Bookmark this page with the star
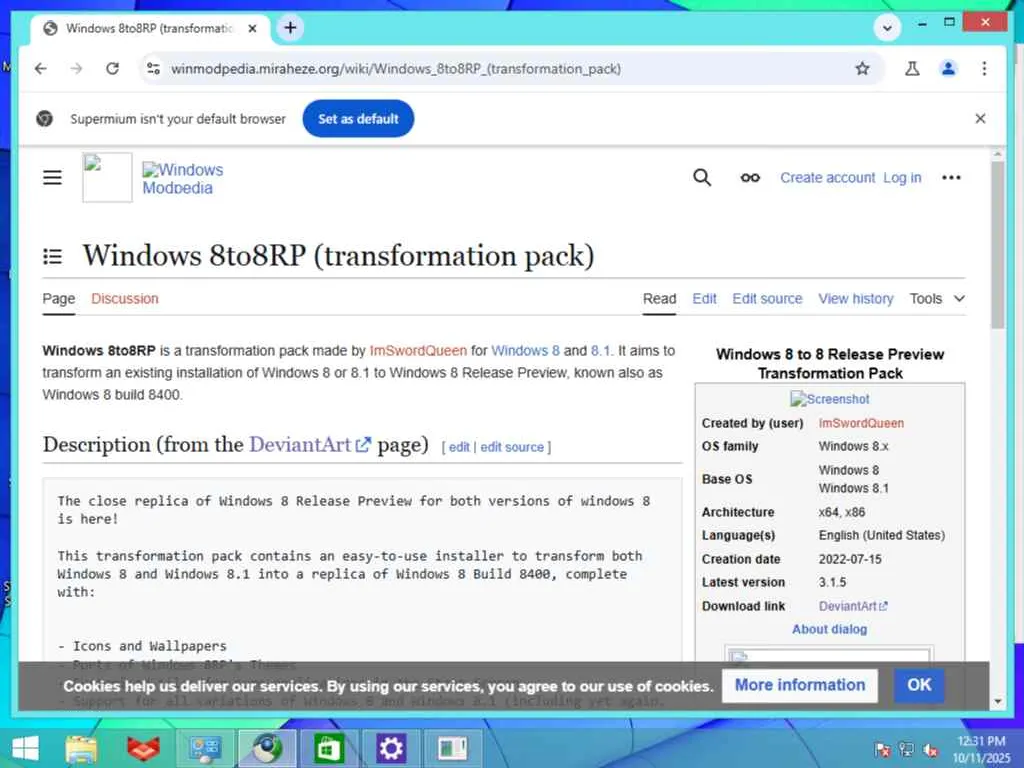Screen dimensions: 1024x768 862,69
